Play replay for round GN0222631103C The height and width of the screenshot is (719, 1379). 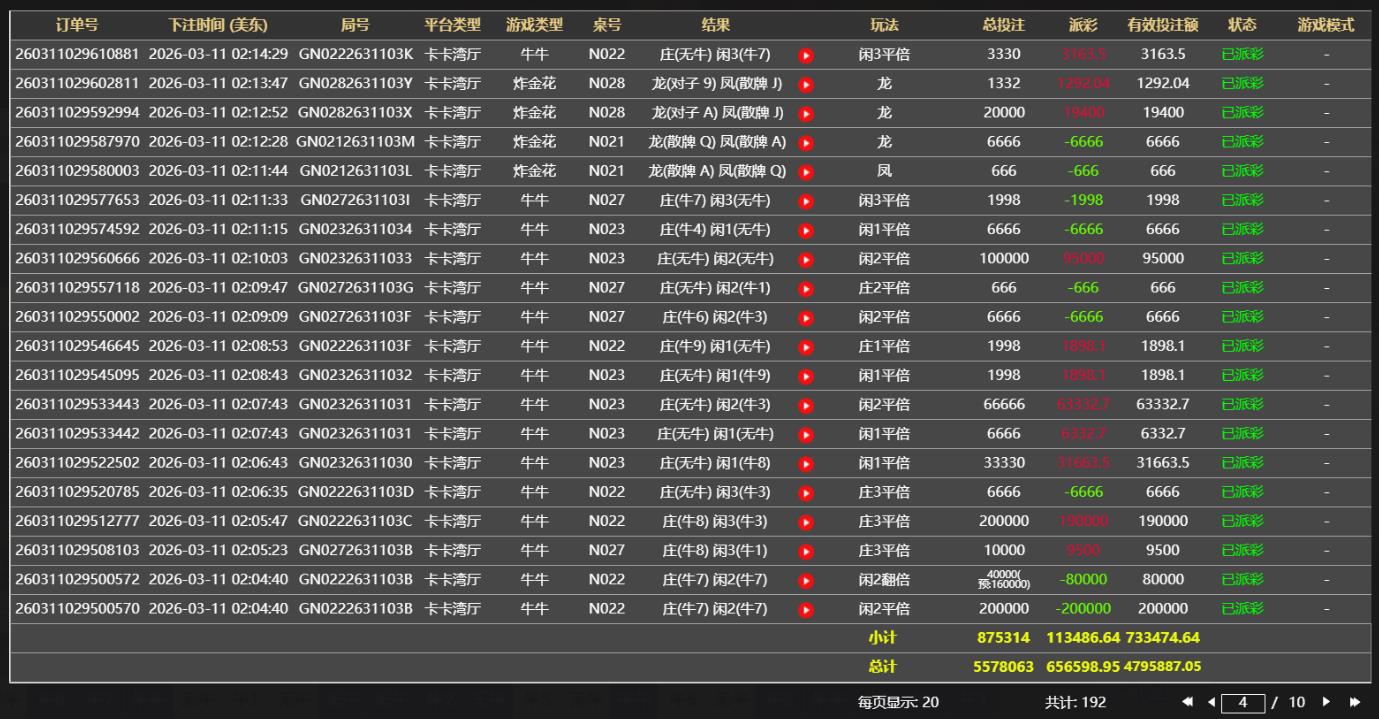tap(806, 522)
